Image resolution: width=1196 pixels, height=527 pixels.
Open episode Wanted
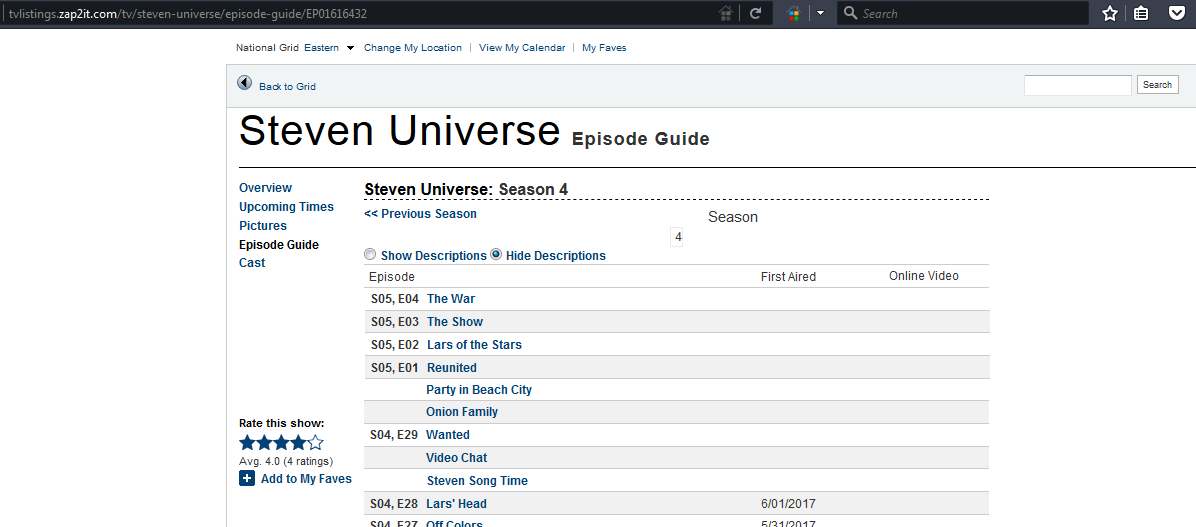coord(448,435)
